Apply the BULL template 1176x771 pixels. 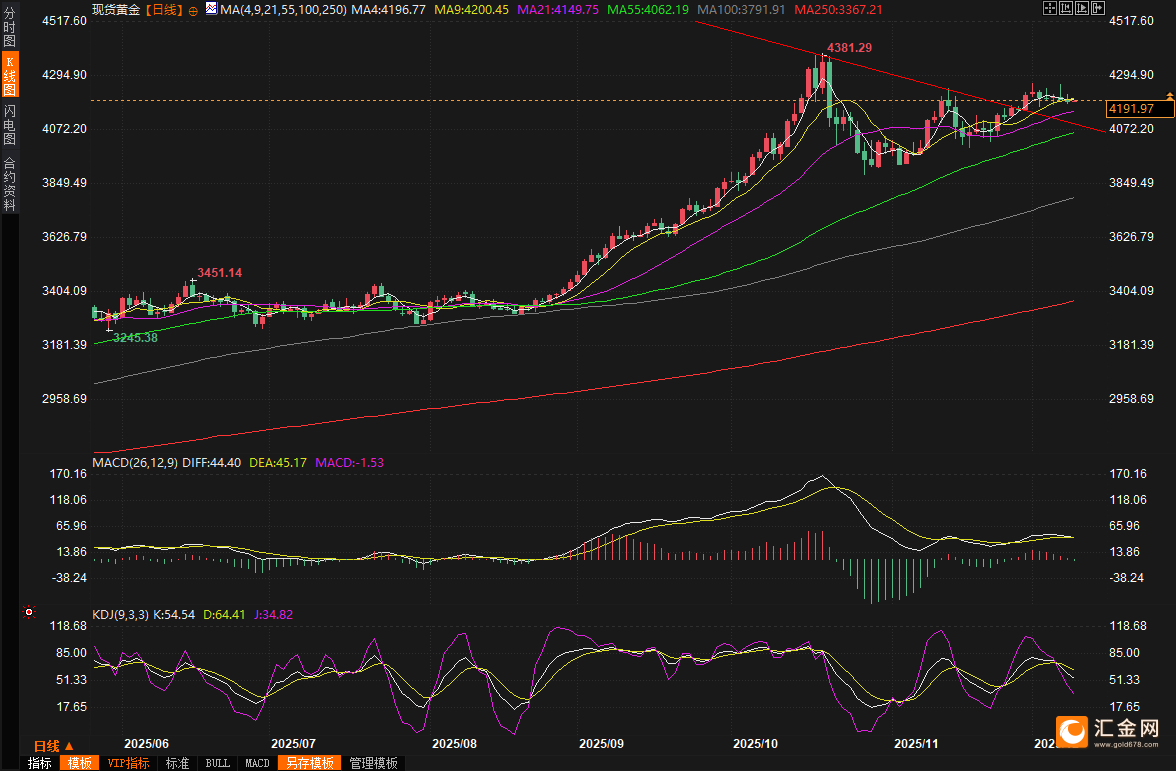click(x=218, y=763)
